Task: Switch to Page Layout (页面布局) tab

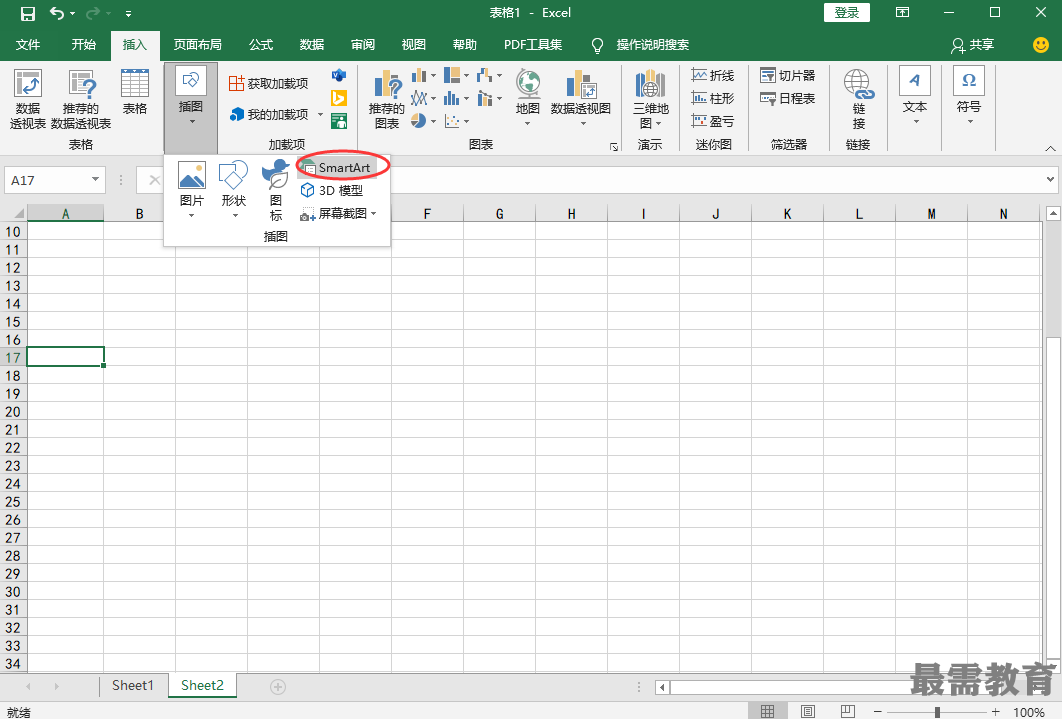Action: [197, 45]
